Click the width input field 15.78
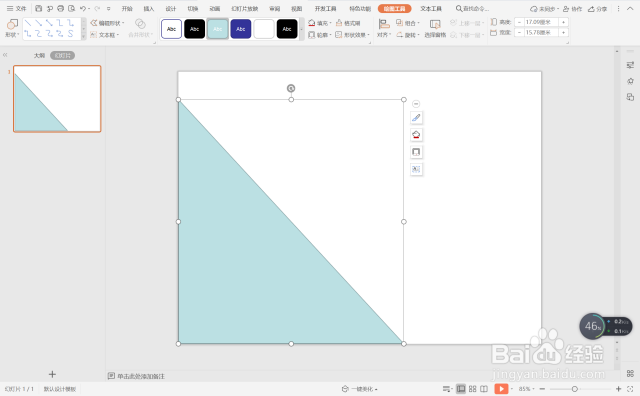Screen dimensions: 640x396 tap(541, 32)
